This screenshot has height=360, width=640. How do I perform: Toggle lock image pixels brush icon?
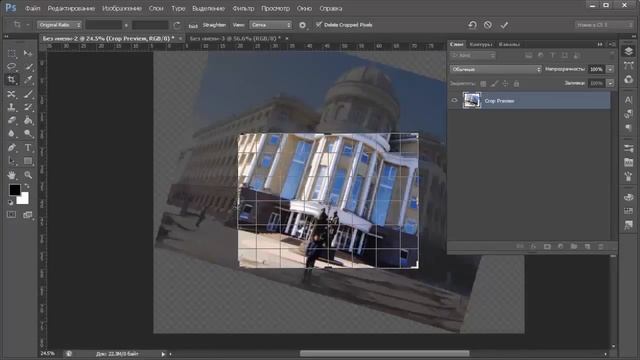494,83
